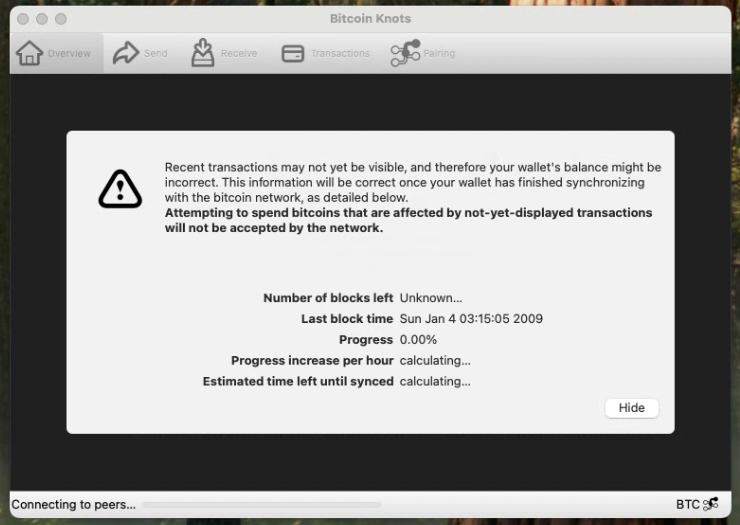Click the 'Connecting to peers...' status text
Screen dimensions: 740x525
[74, 504]
